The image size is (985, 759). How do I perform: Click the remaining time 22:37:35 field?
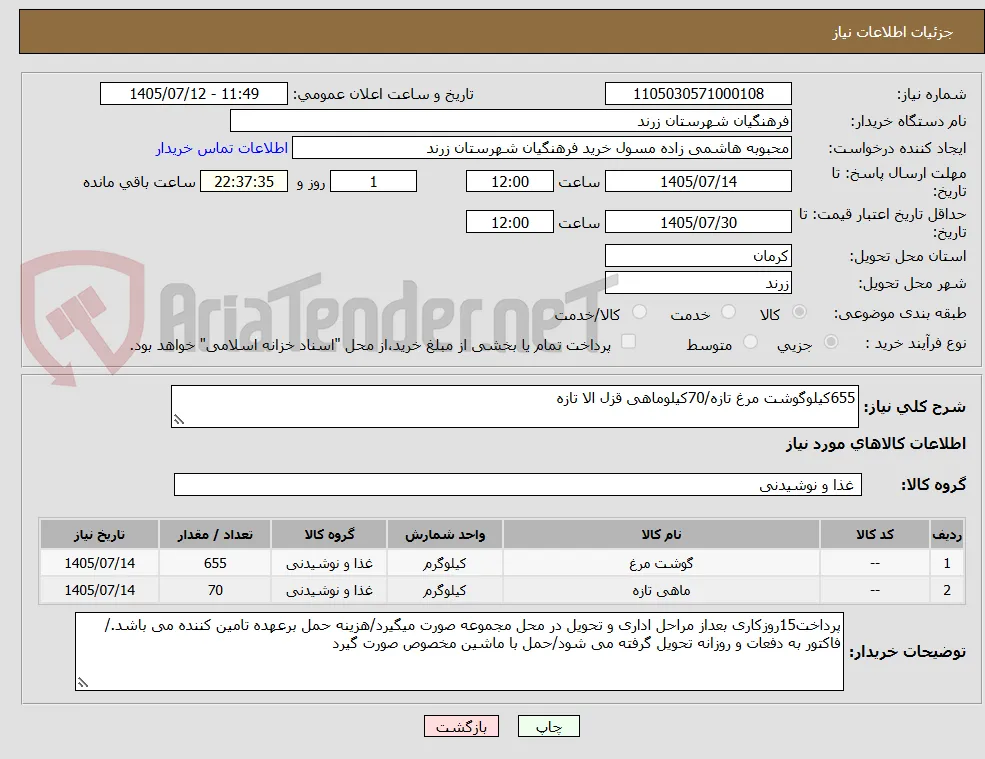coord(244,182)
